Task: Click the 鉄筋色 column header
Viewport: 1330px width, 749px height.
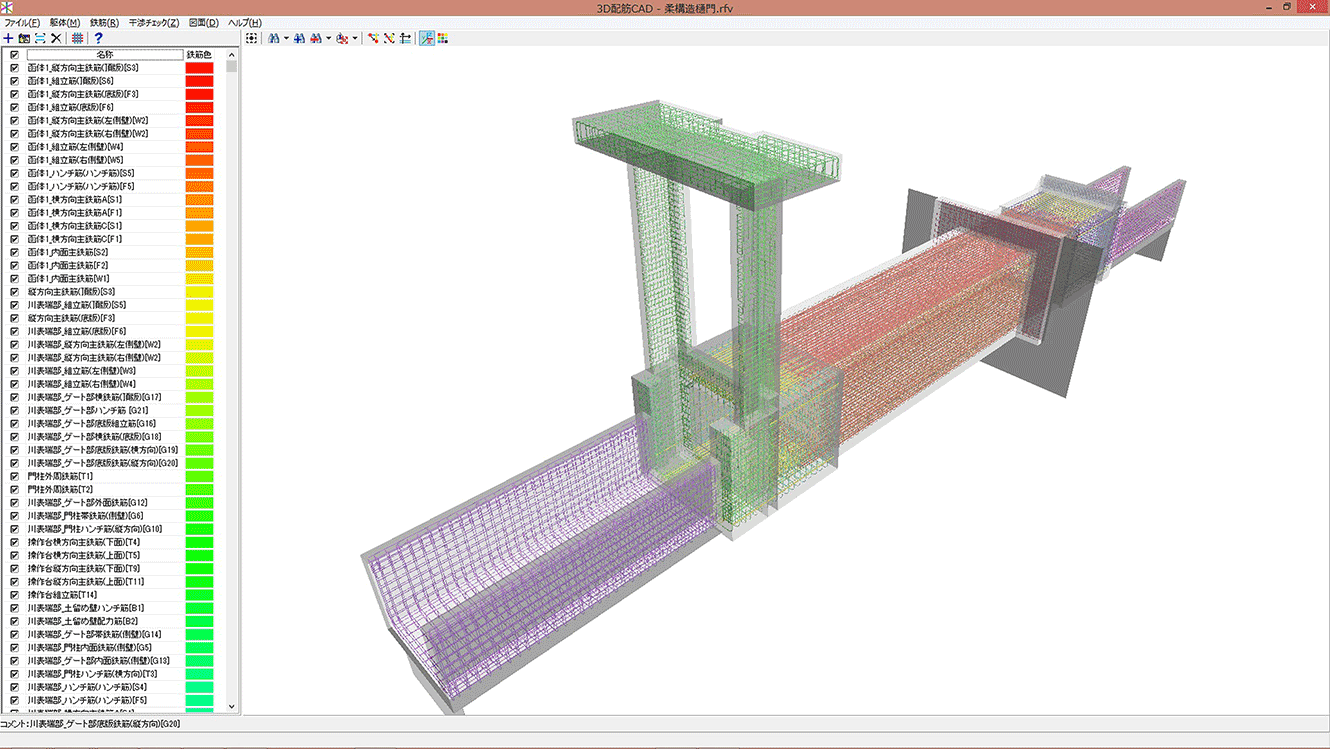Action: [199, 54]
